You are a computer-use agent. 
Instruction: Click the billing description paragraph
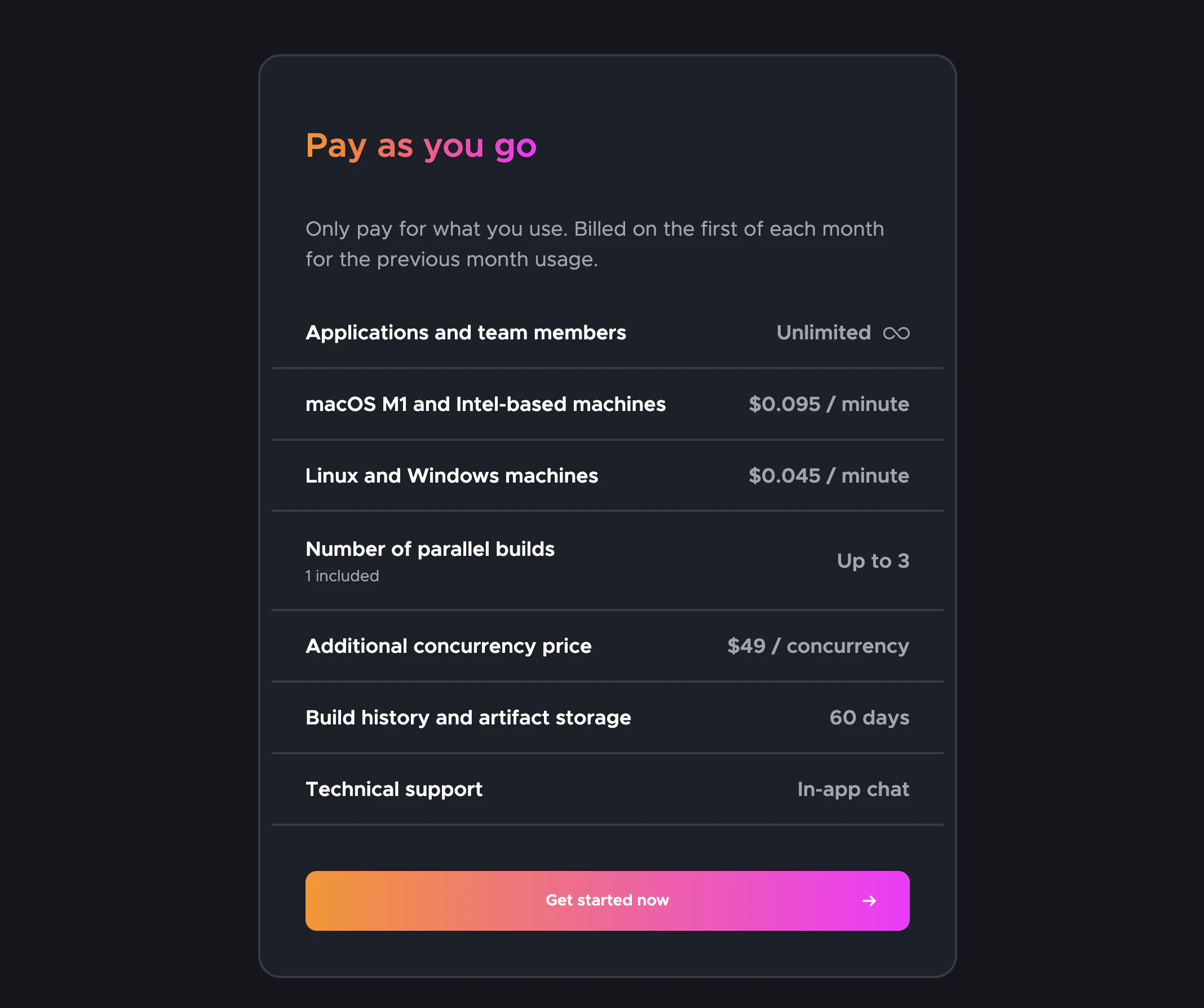pyautogui.click(x=595, y=244)
